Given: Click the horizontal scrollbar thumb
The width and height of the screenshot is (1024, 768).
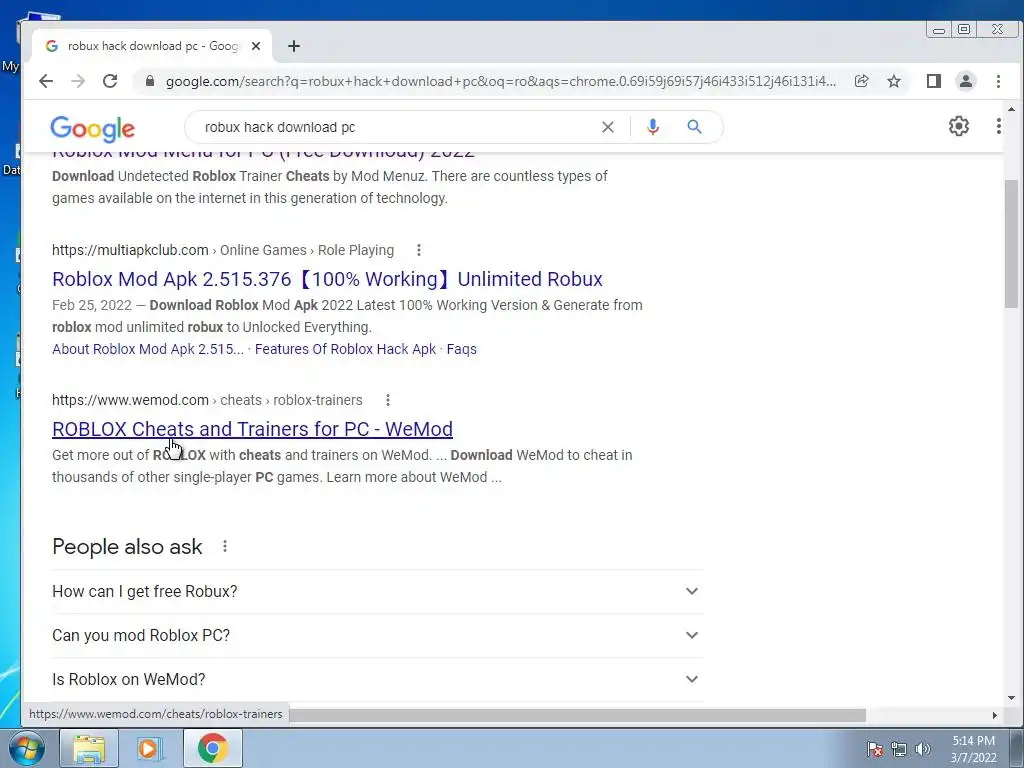Looking at the screenshot, I should click(x=578, y=715).
